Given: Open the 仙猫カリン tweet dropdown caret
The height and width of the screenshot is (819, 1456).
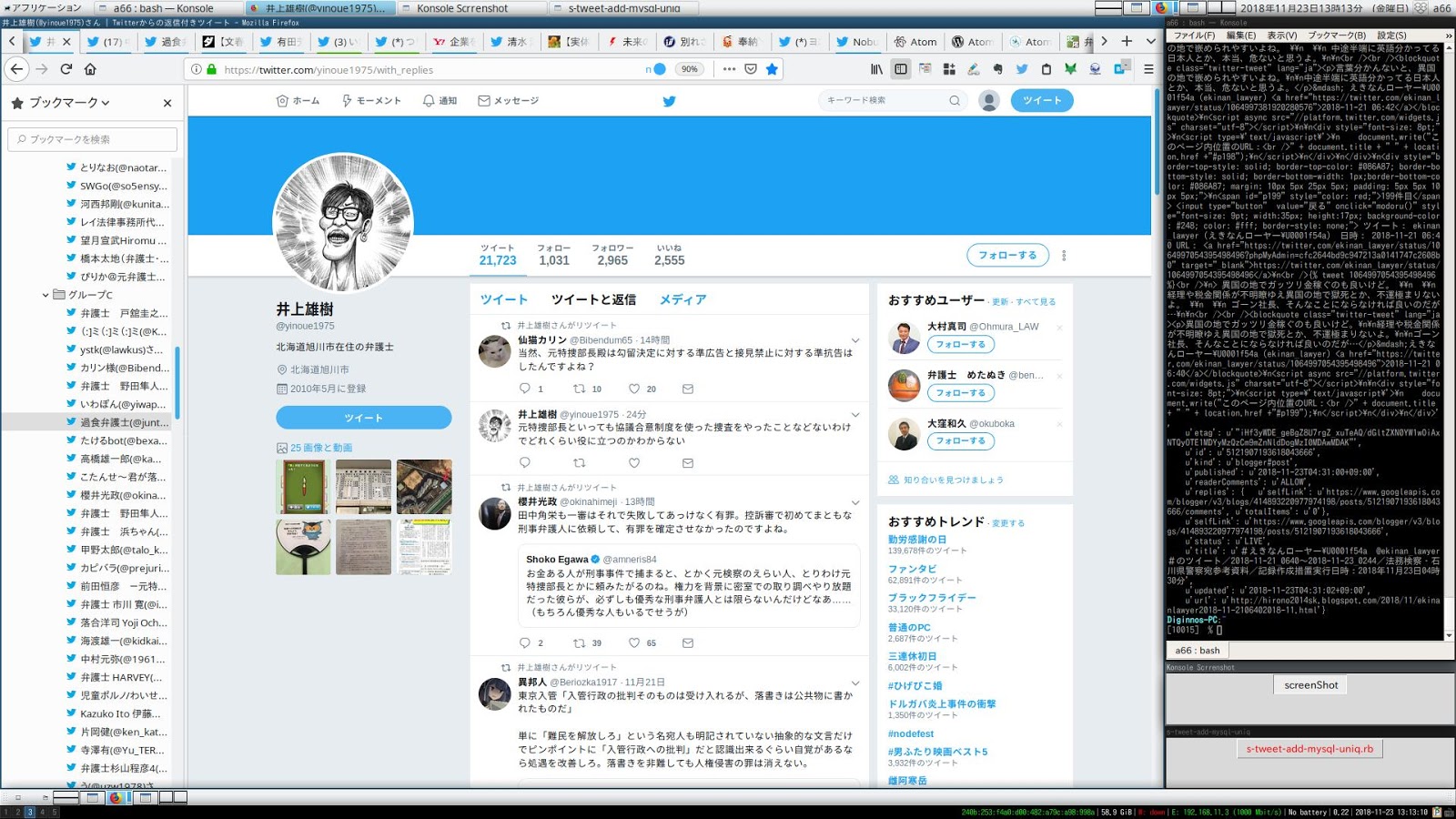Looking at the screenshot, I should pos(855,340).
